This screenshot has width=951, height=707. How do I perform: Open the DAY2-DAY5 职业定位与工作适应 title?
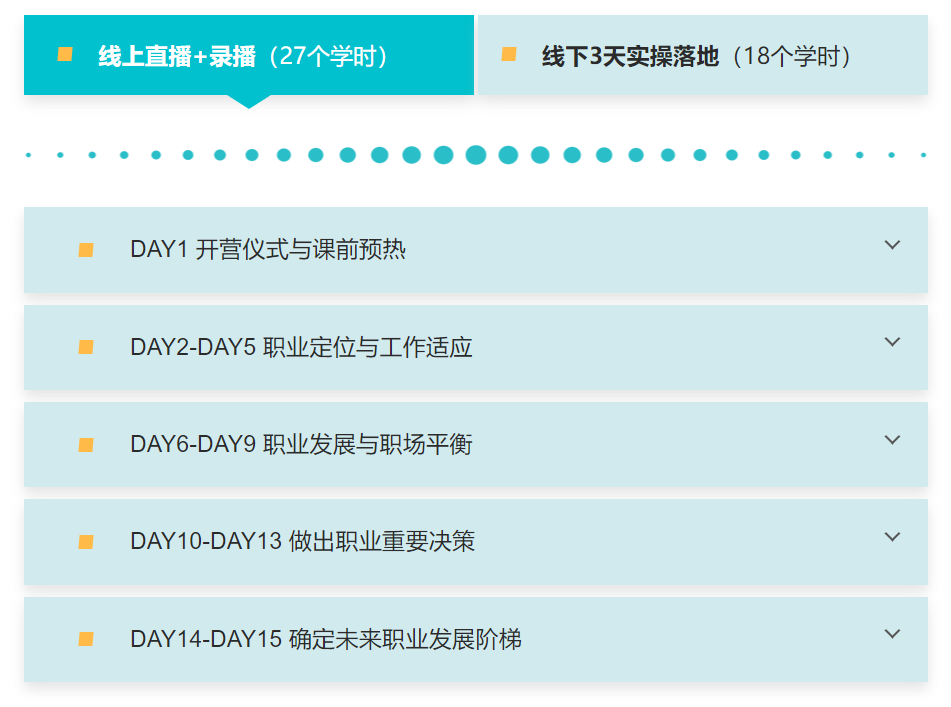pyautogui.click(x=301, y=347)
